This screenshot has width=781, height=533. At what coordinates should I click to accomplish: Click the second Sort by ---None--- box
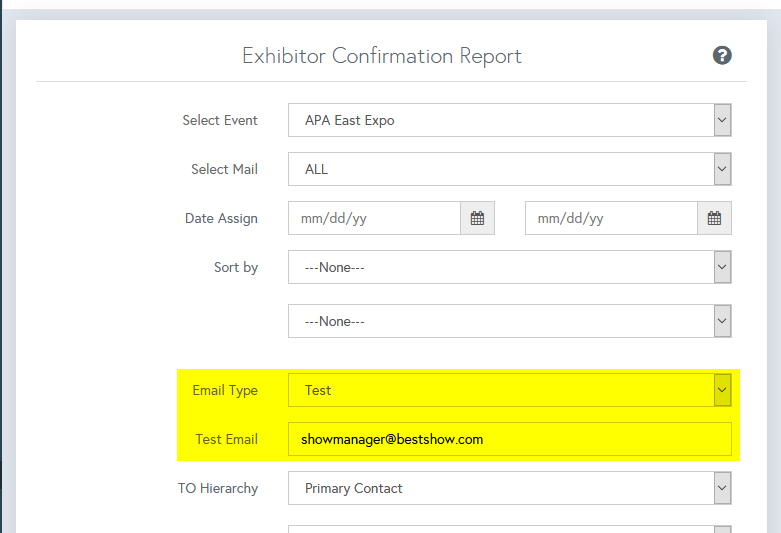click(x=500, y=321)
